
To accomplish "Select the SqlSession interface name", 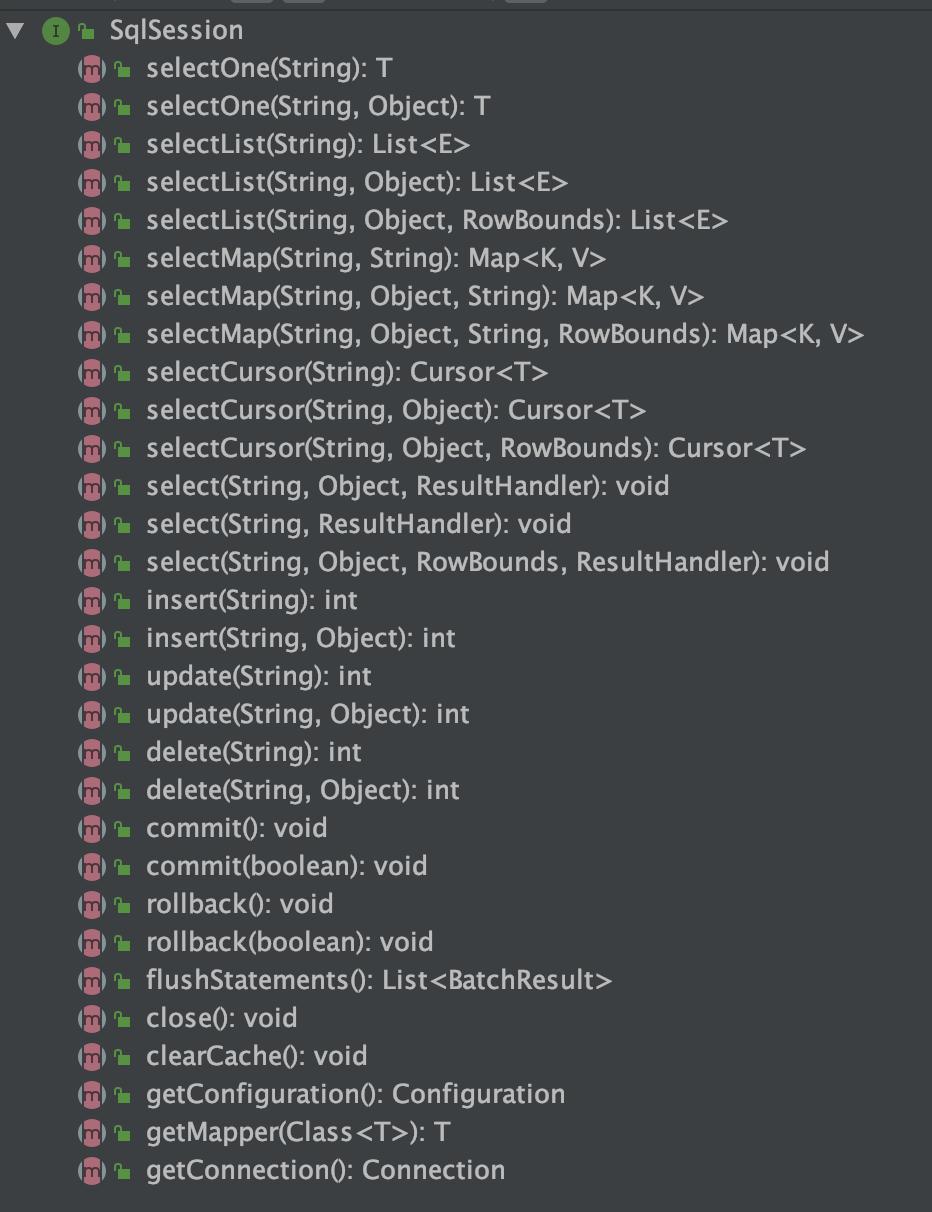I will [176, 31].
